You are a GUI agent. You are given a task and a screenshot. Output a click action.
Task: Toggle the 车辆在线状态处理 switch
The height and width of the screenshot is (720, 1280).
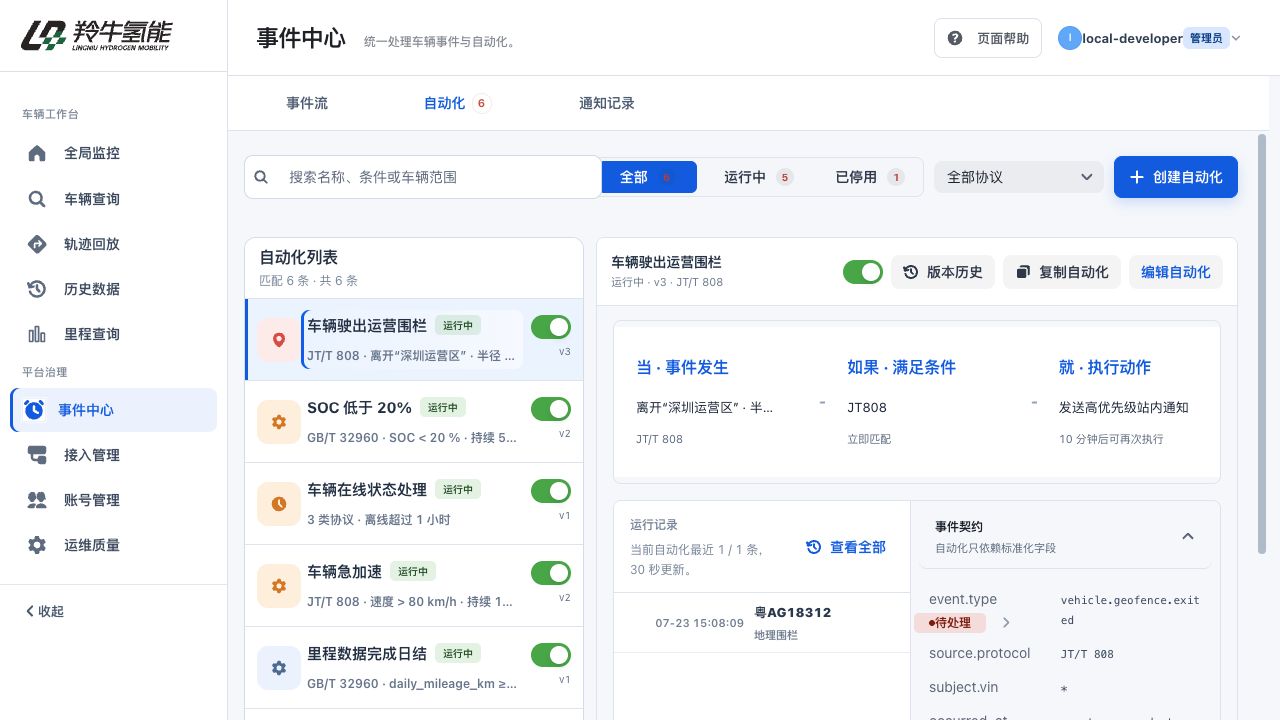pos(551,491)
